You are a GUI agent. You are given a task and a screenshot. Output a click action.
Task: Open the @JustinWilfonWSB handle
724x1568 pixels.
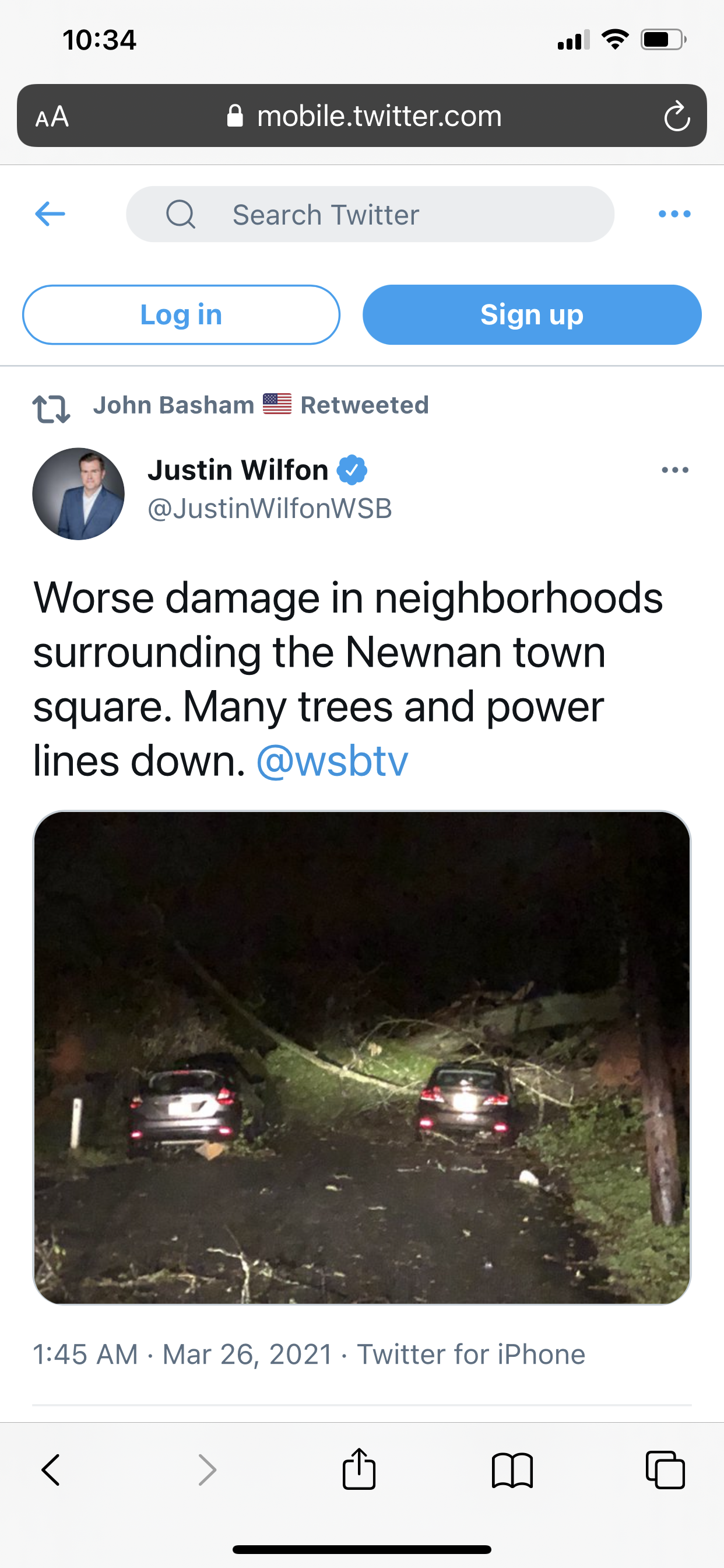coord(269,509)
